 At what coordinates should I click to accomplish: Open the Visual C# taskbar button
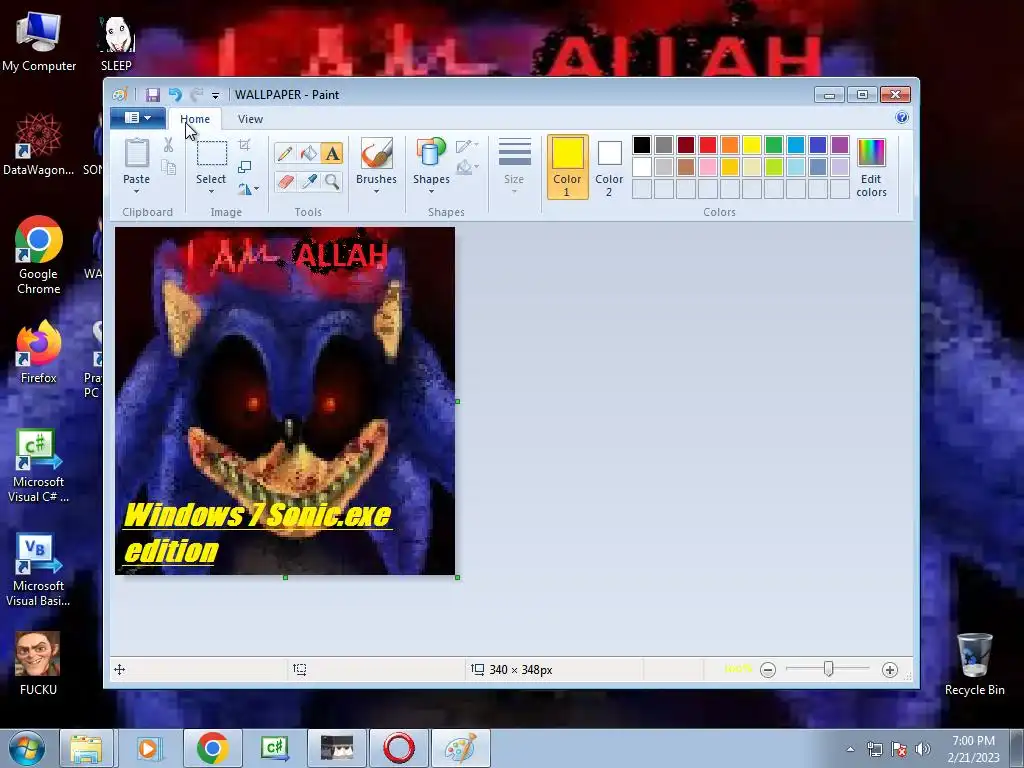click(275, 748)
